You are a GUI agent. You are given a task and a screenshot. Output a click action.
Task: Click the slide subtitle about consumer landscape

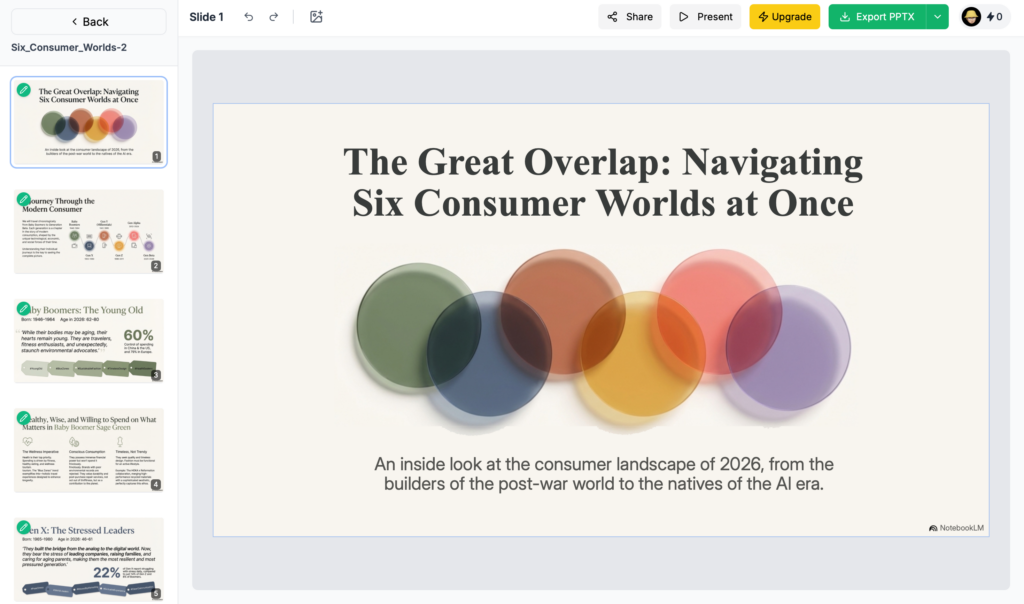tap(603, 473)
